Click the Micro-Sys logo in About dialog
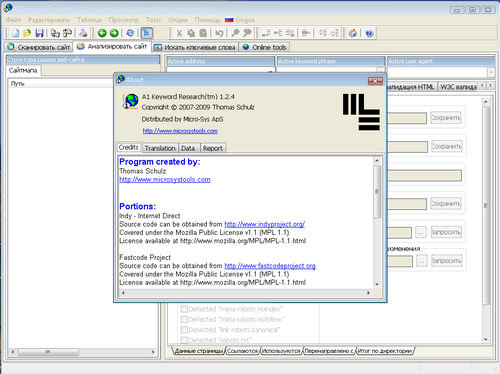The height and width of the screenshot is (374, 500). click(x=361, y=112)
